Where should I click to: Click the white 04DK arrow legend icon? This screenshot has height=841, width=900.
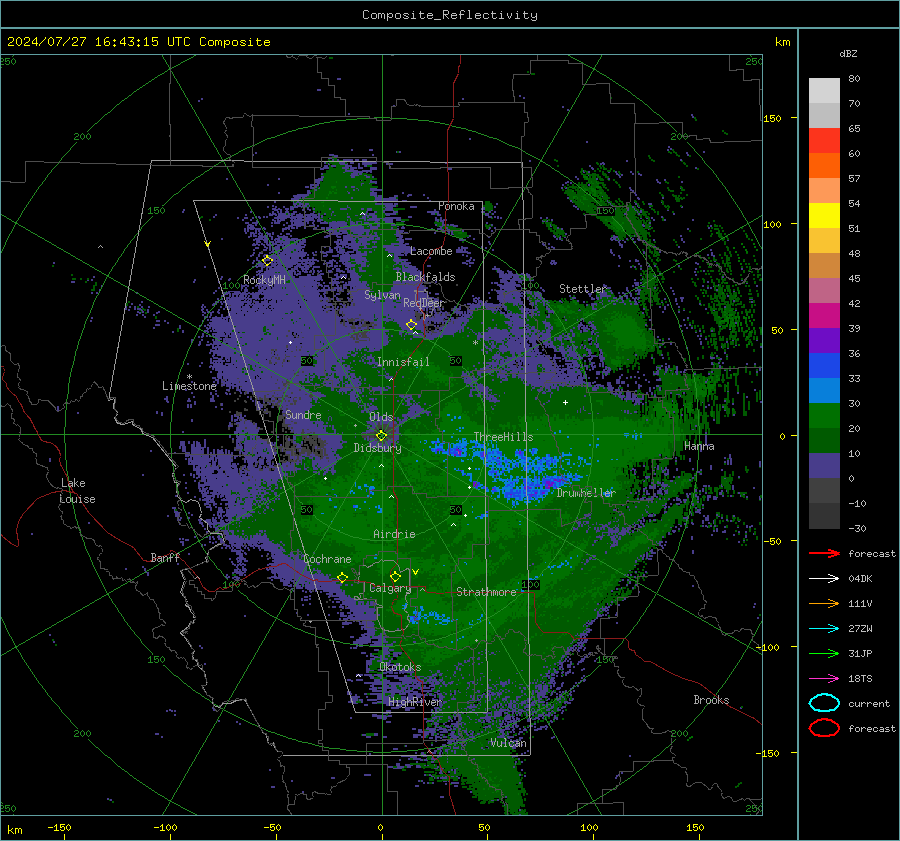click(x=824, y=578)
